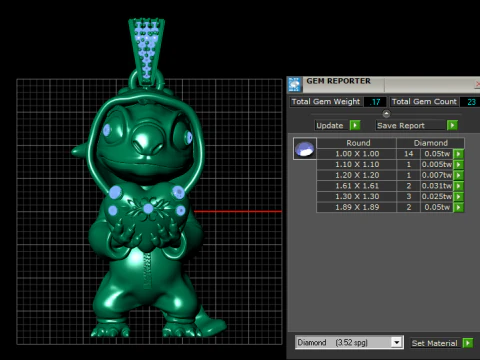The width and height of the screenshot is (480, 360).
Task: Click the green arrow next to Update
Action: point(355,125)
